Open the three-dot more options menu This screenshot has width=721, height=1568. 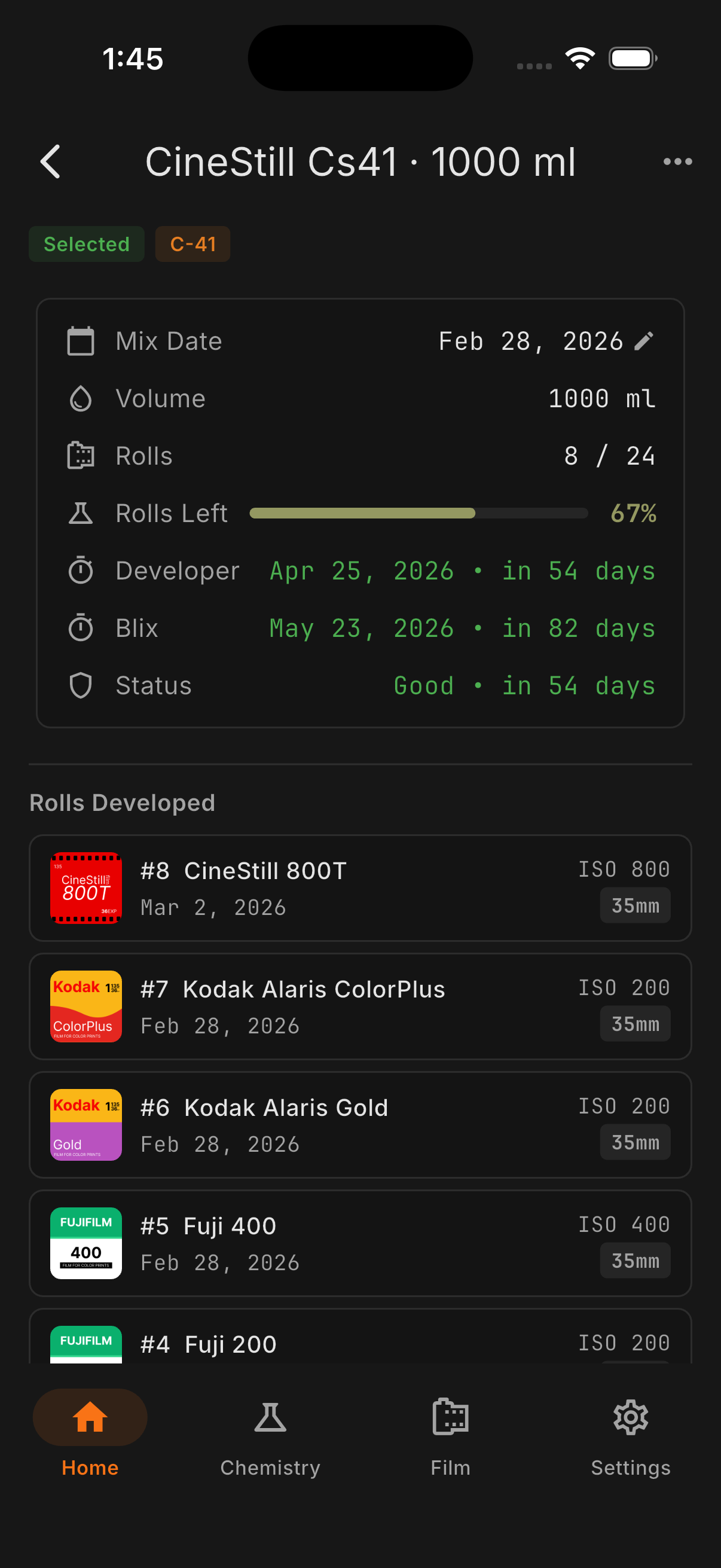coord(677,162)
